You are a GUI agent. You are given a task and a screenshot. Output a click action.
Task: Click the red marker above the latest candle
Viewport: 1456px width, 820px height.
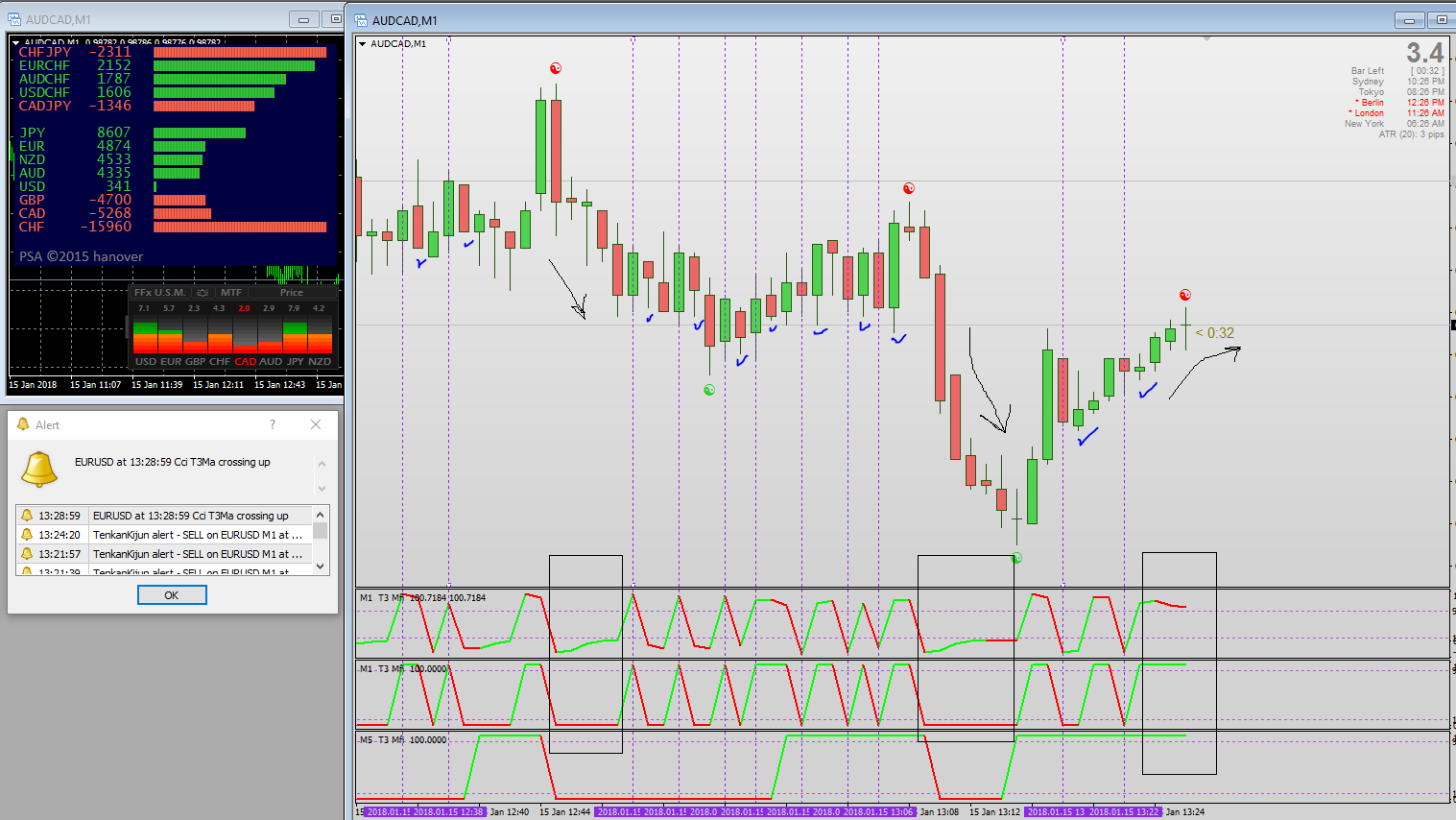pyautogui.click(x=1185, y=295)
